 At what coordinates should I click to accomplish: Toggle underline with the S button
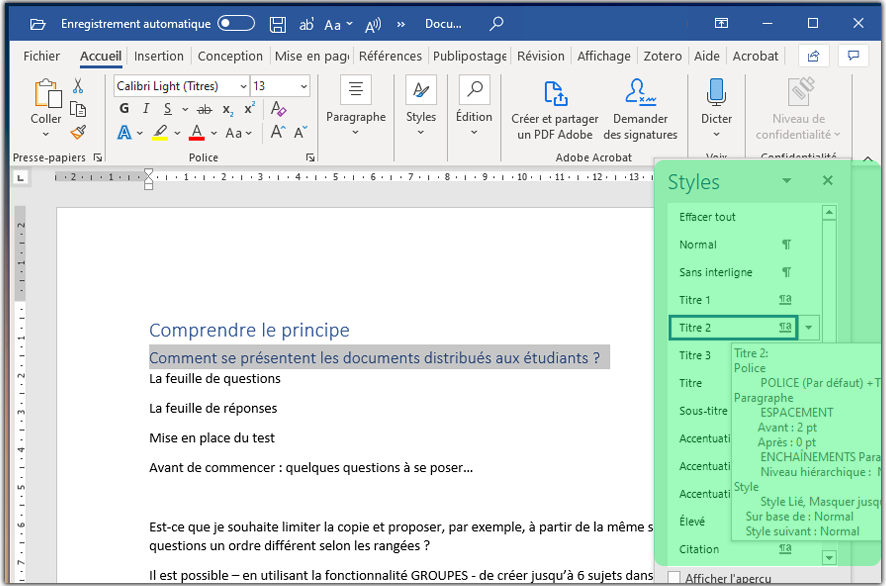click(168, 108)
